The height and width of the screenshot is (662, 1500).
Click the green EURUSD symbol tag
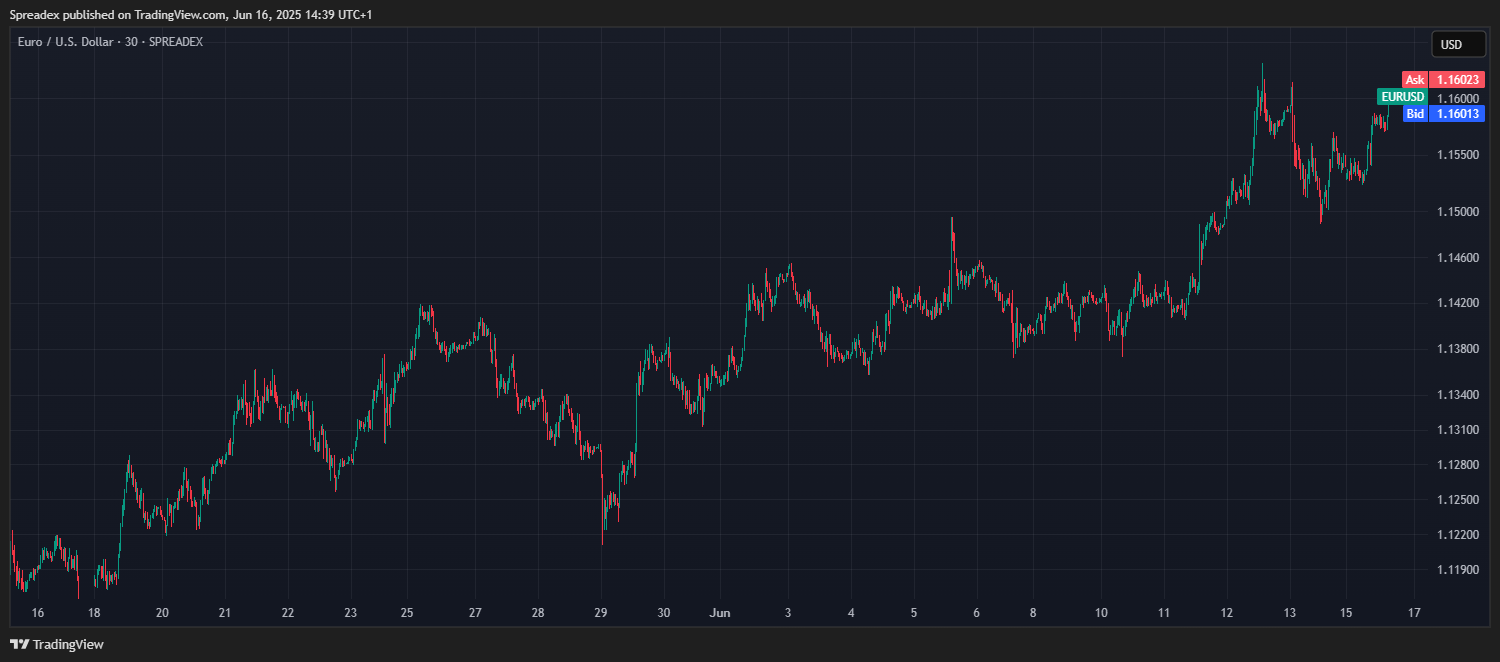point(1402,97)
